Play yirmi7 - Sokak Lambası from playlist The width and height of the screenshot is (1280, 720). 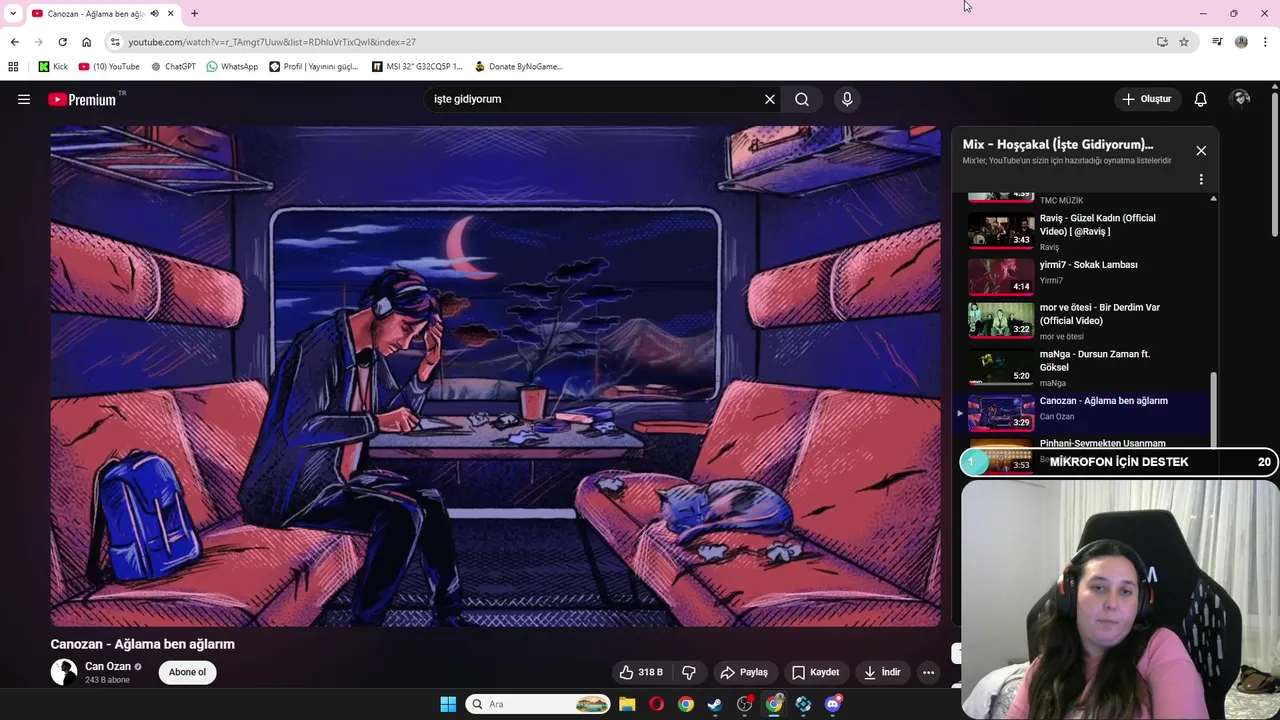(1085, 275)
